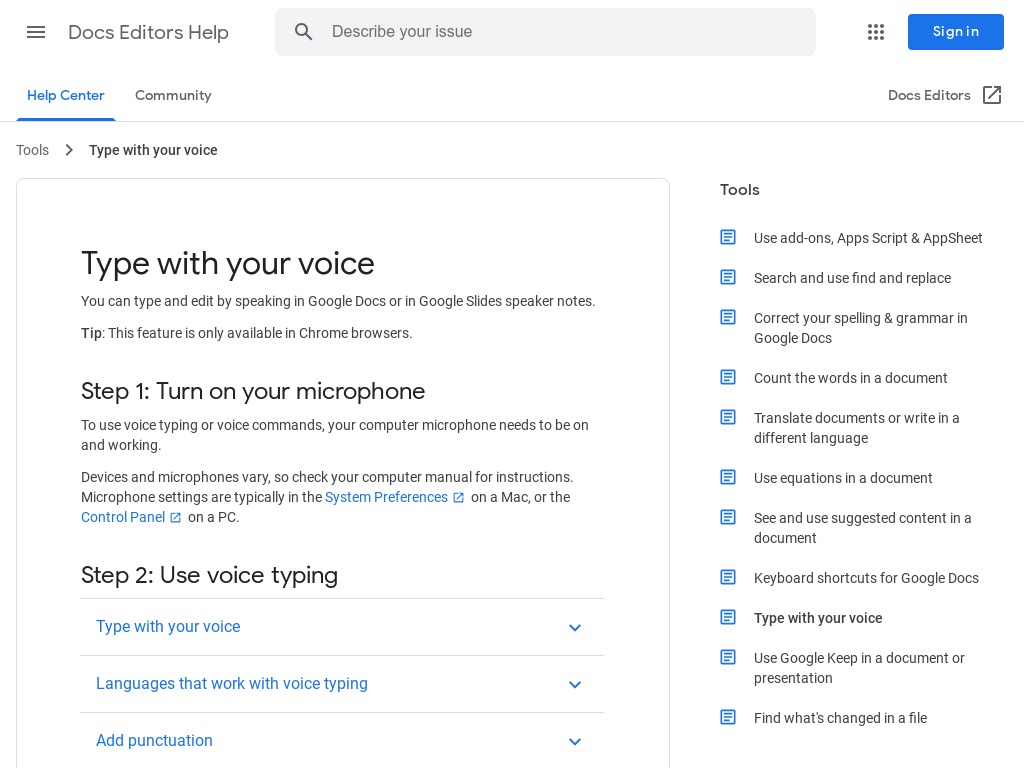This screenshot has height=768, width=1024.
Task: Switch to the Help Center tab
Action: pyautogui.click(x=65, y=95)
